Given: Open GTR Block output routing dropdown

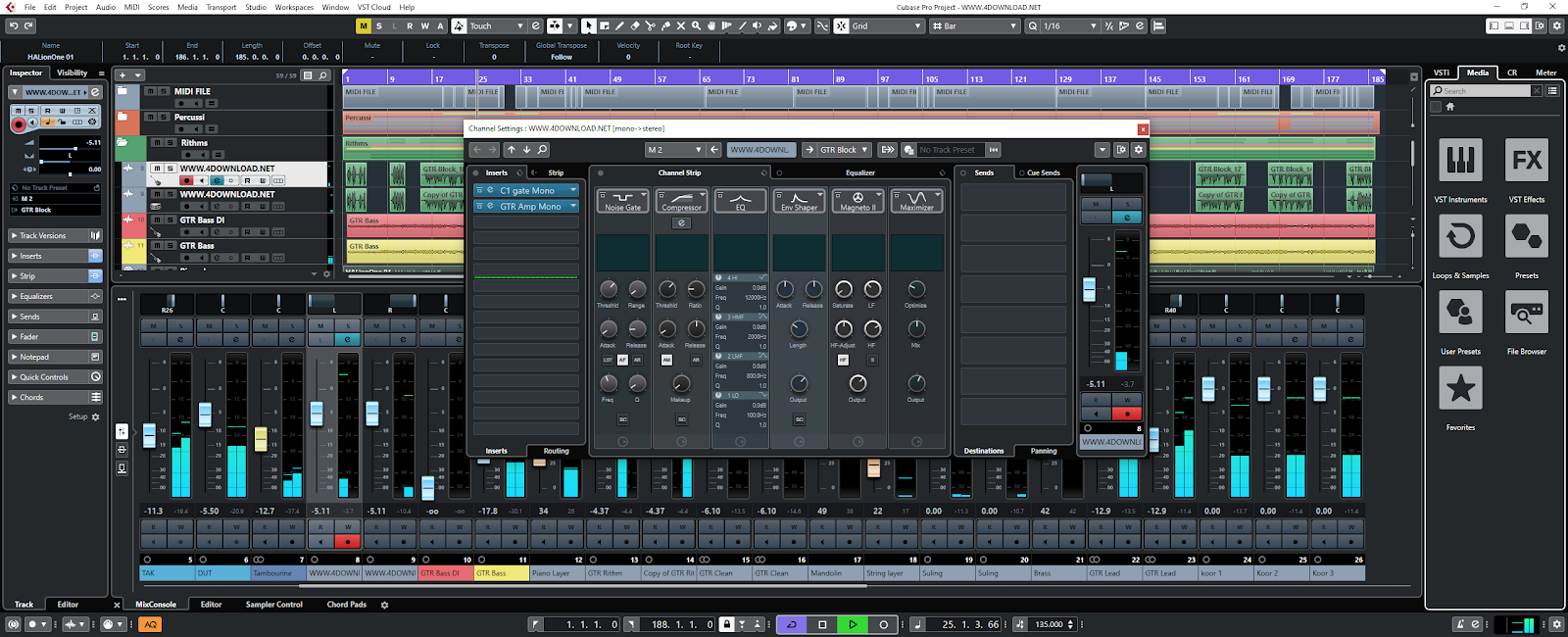Looking at the screenshot, I should [x=845, y=150].
